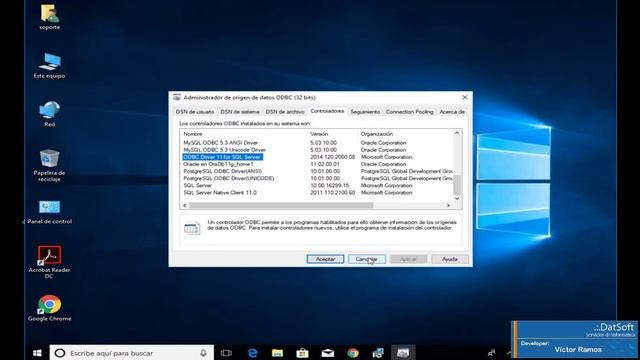Click the horizontal scrollbar thumb in driver list

coord(281,205)
